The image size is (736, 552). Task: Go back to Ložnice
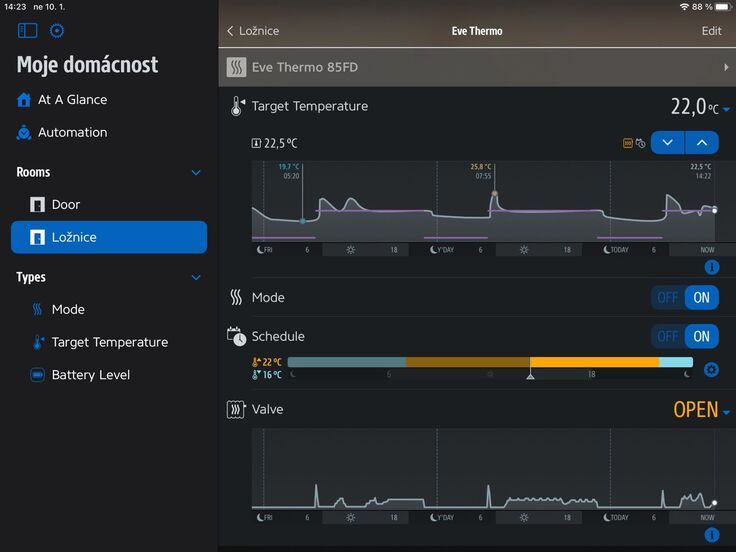coord(253,31)
